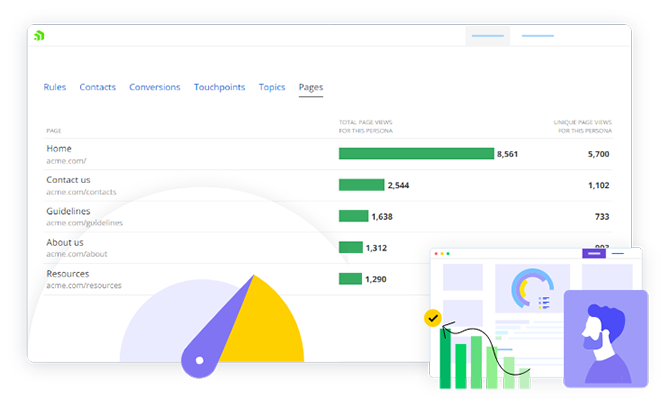Click the Total Page Views column header

365,127
